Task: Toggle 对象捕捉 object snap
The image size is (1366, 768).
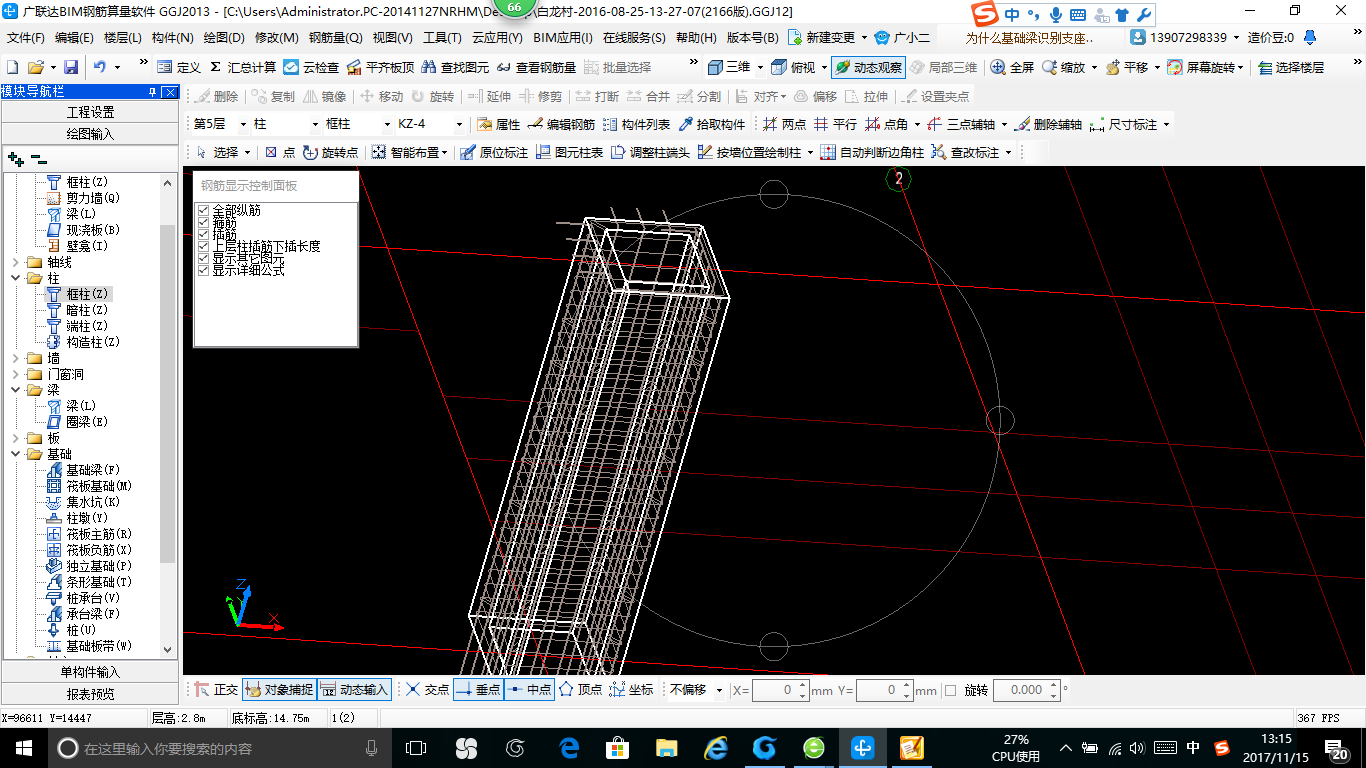Action: coord(279,690)
